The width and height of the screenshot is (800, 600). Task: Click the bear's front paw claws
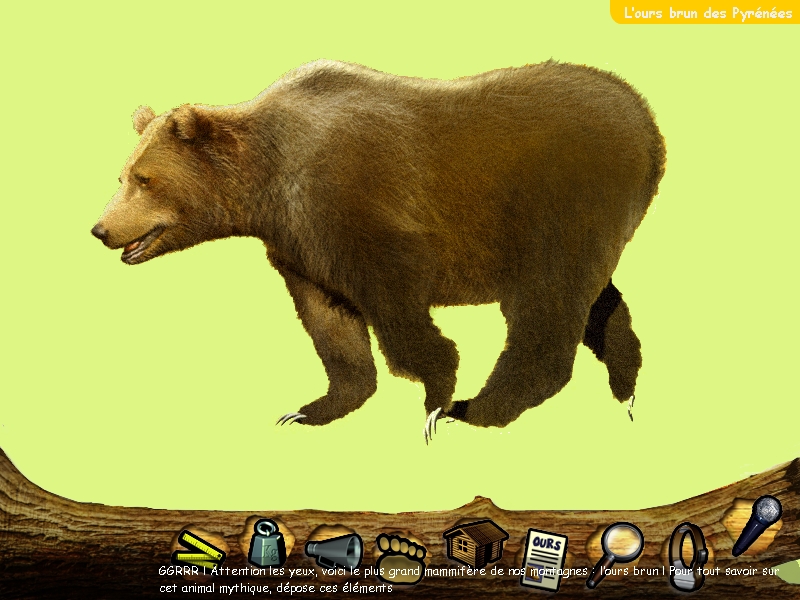[x=291, y=418]
